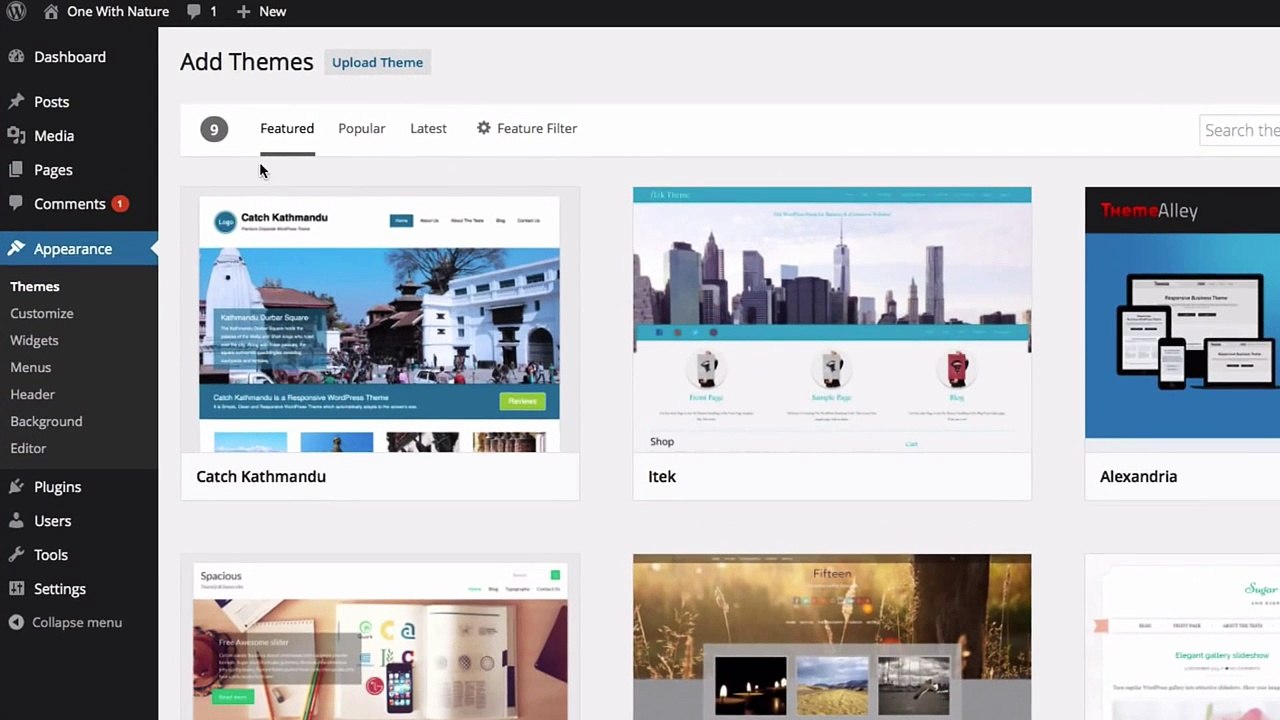This screenshot has width=1280, height=720.
Task: Open the One With Nature site link
Action: click(x=117, y=12)
